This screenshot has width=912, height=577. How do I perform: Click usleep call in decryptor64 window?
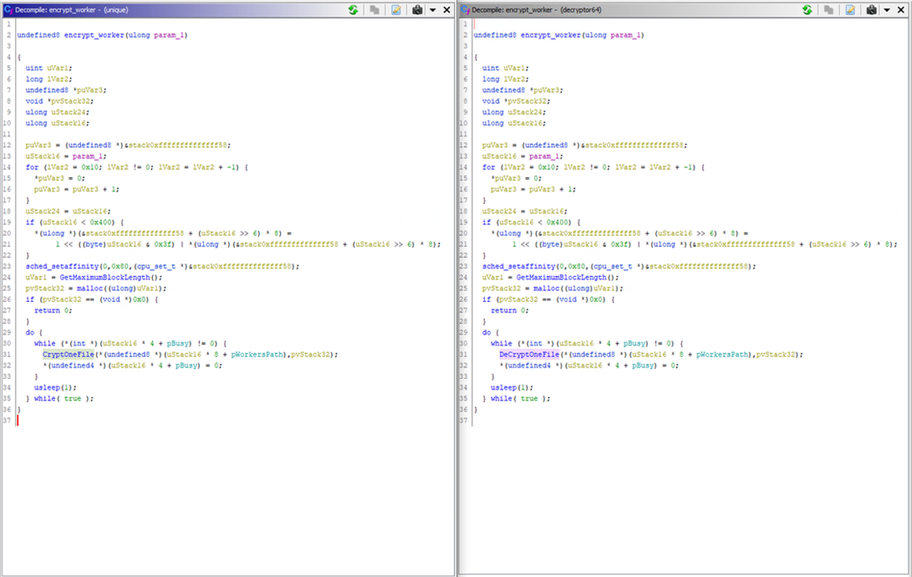pyautogui.click(x=503, y=387)
